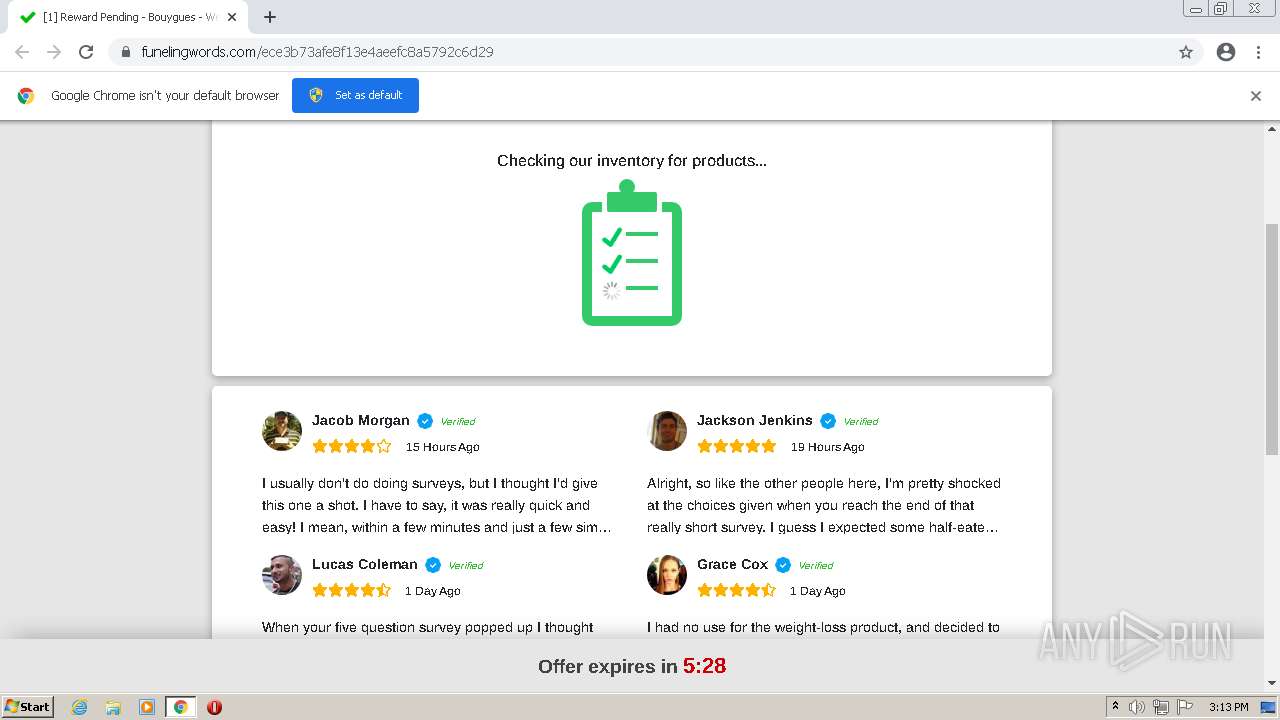
Task: Go back to the previous page
Action: click(22, 52)
